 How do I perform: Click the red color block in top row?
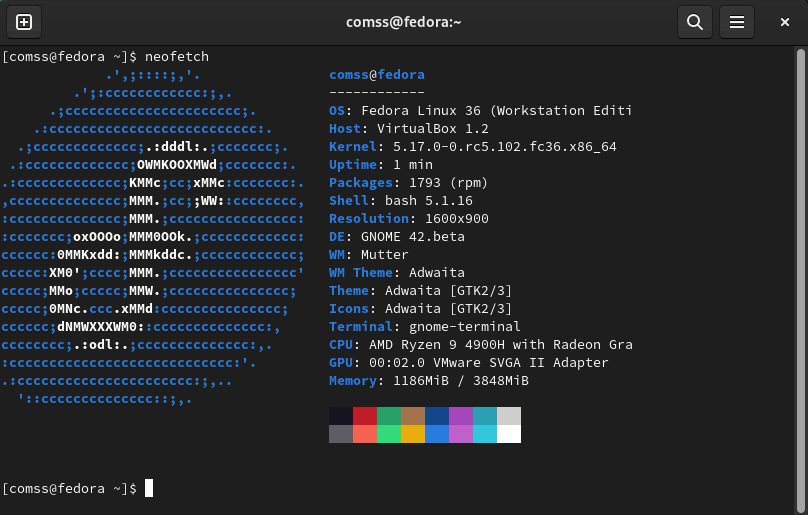[365, 416]
